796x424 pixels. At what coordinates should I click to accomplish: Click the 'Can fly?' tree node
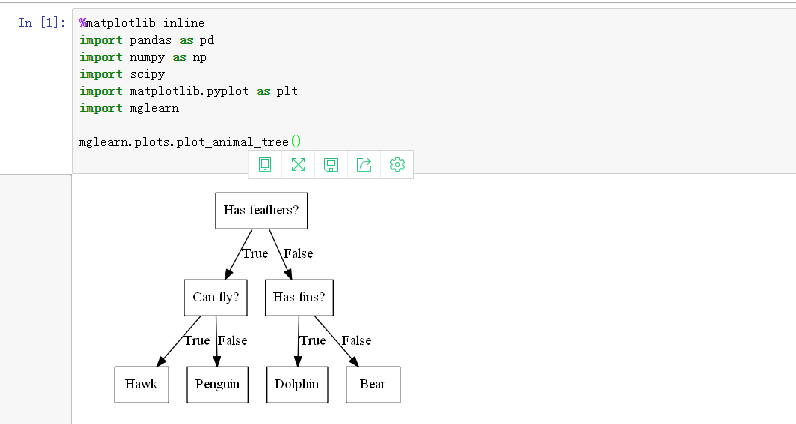216,297
